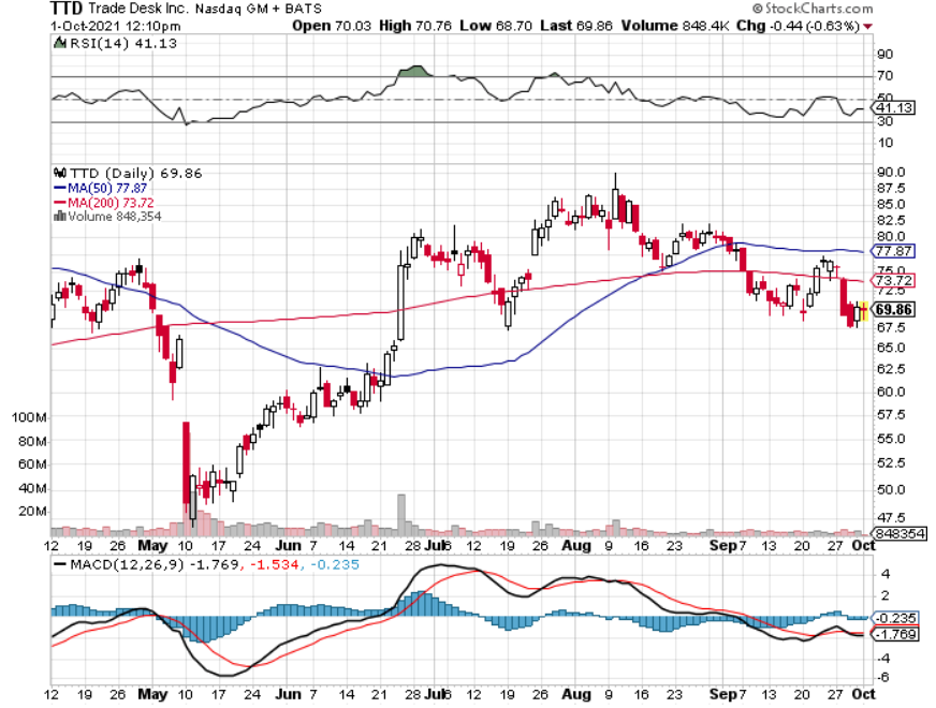936x708 pixels.
Task: Click the last price tag 69.86
Action: [x=893, y=309]
